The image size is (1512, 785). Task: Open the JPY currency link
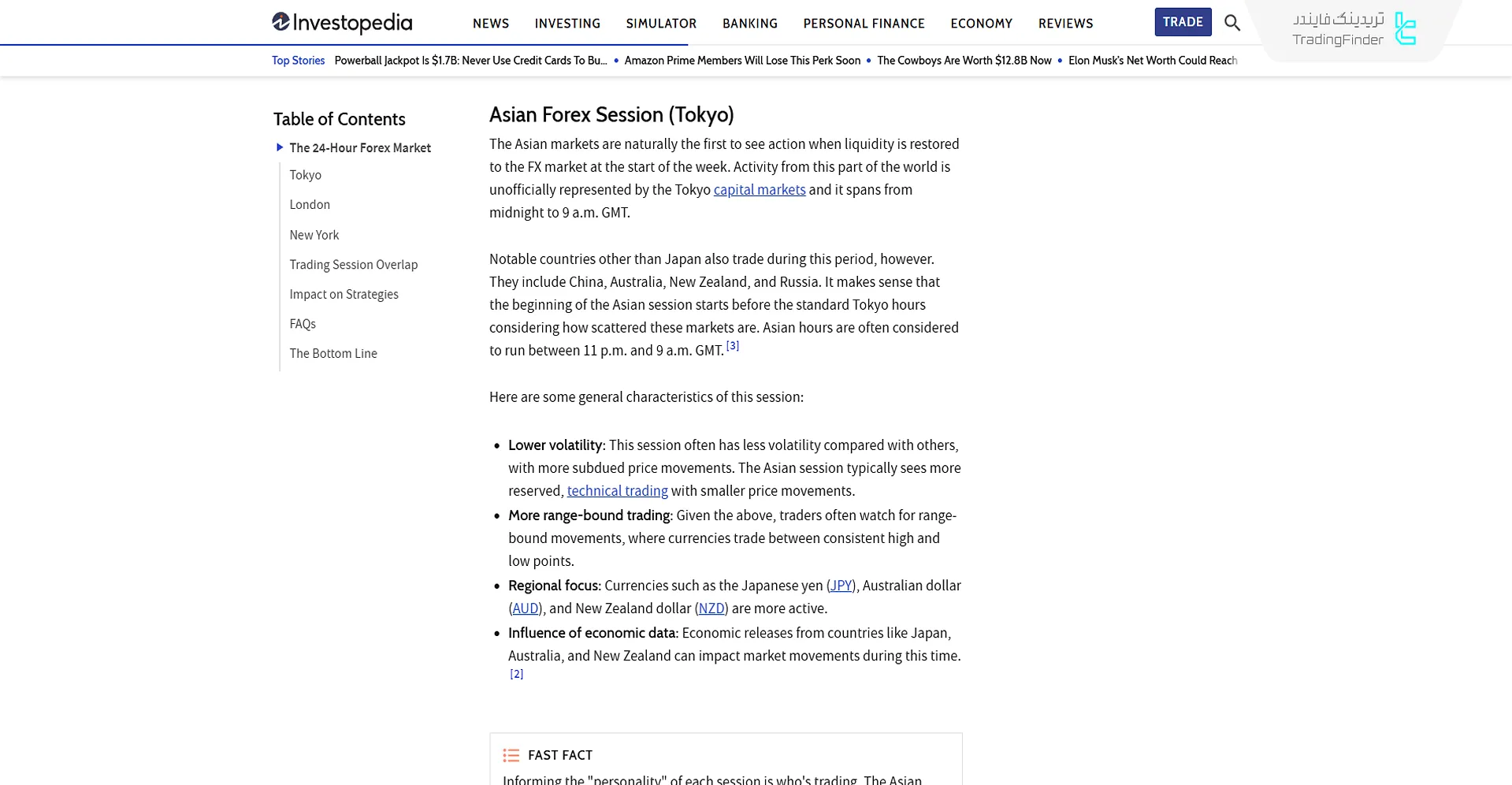841,586
